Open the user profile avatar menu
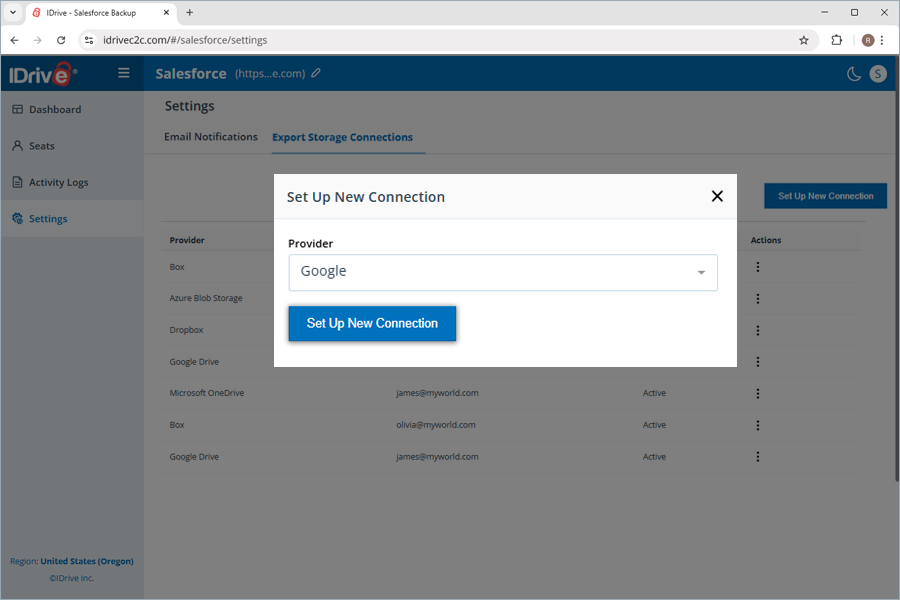This screenshot has width=900, height=600. pos(877,73)
